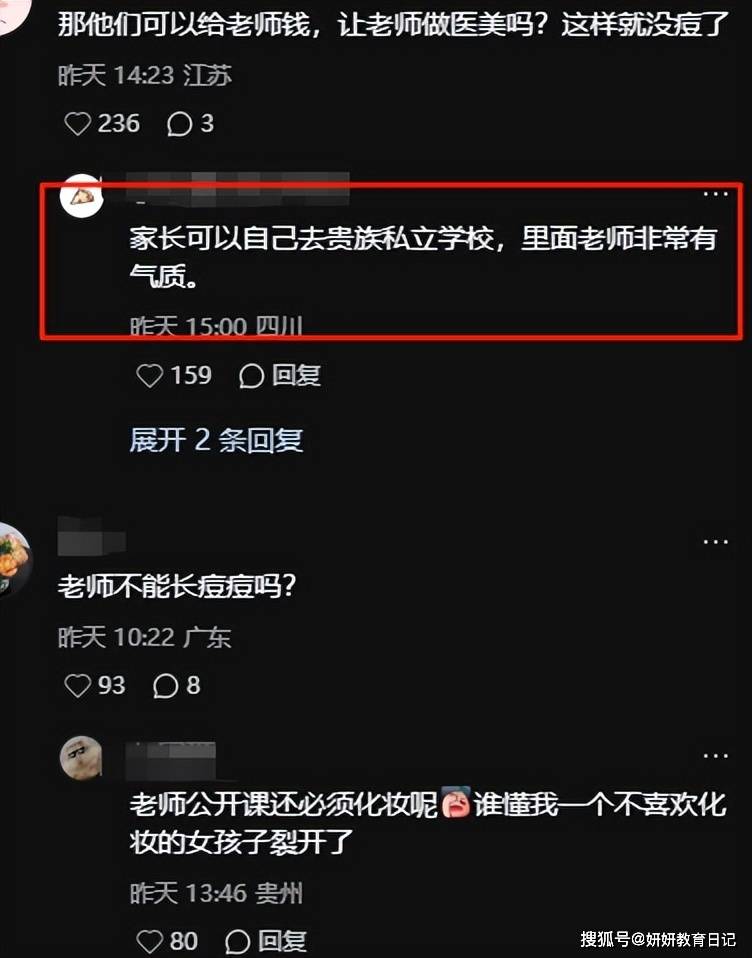Open more options on Guangdong comment
This screenshot has width=752, height=958.
715,542
